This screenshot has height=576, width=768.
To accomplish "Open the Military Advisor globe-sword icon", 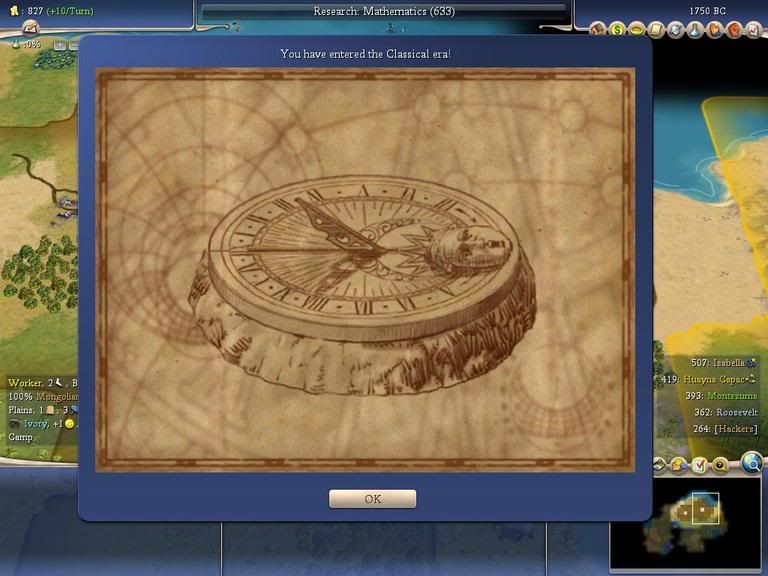I will (675, 30).
